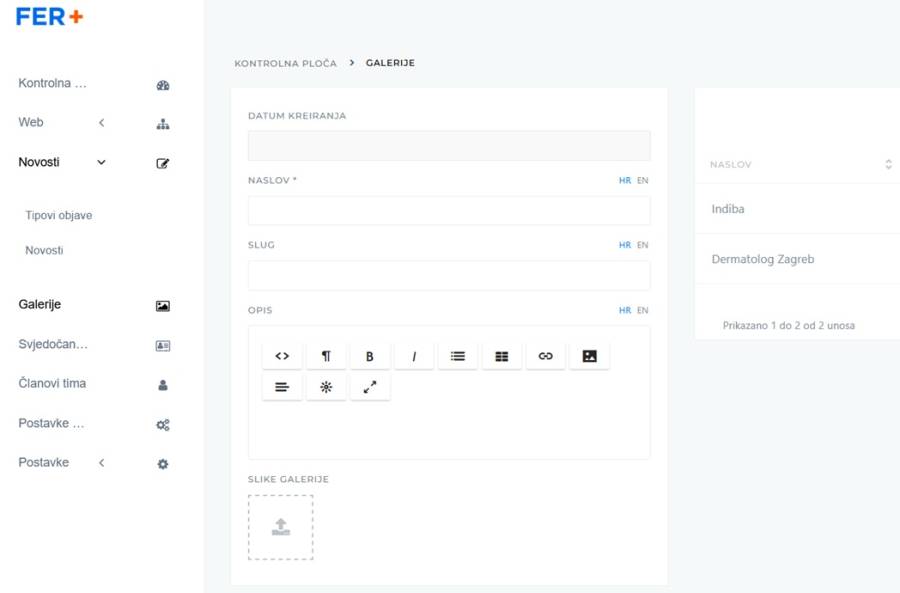
Task: Click the ID card icon beside Svjedočan…
Action: click(x=163, y=346)
